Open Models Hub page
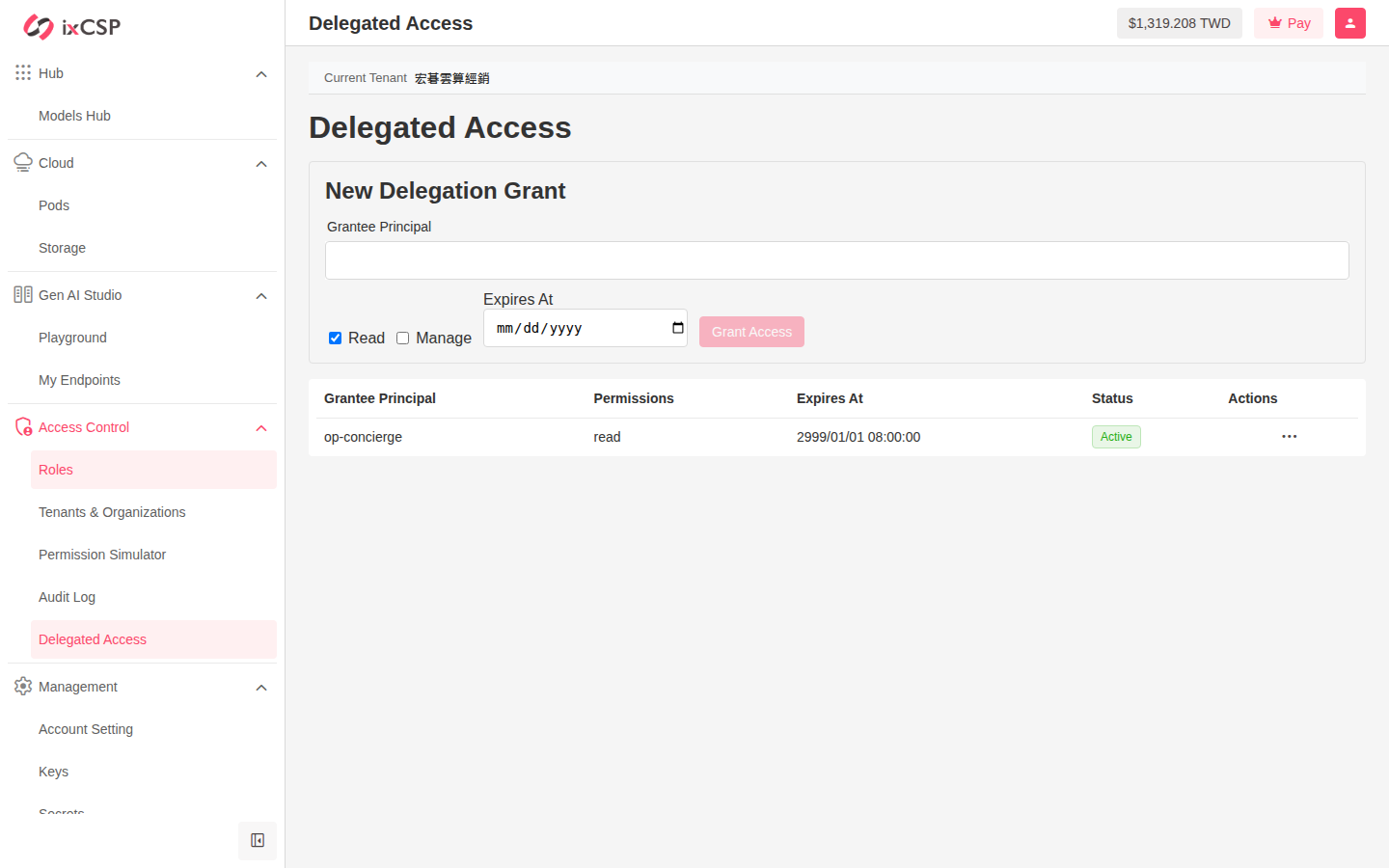 [x=153, y=116]
